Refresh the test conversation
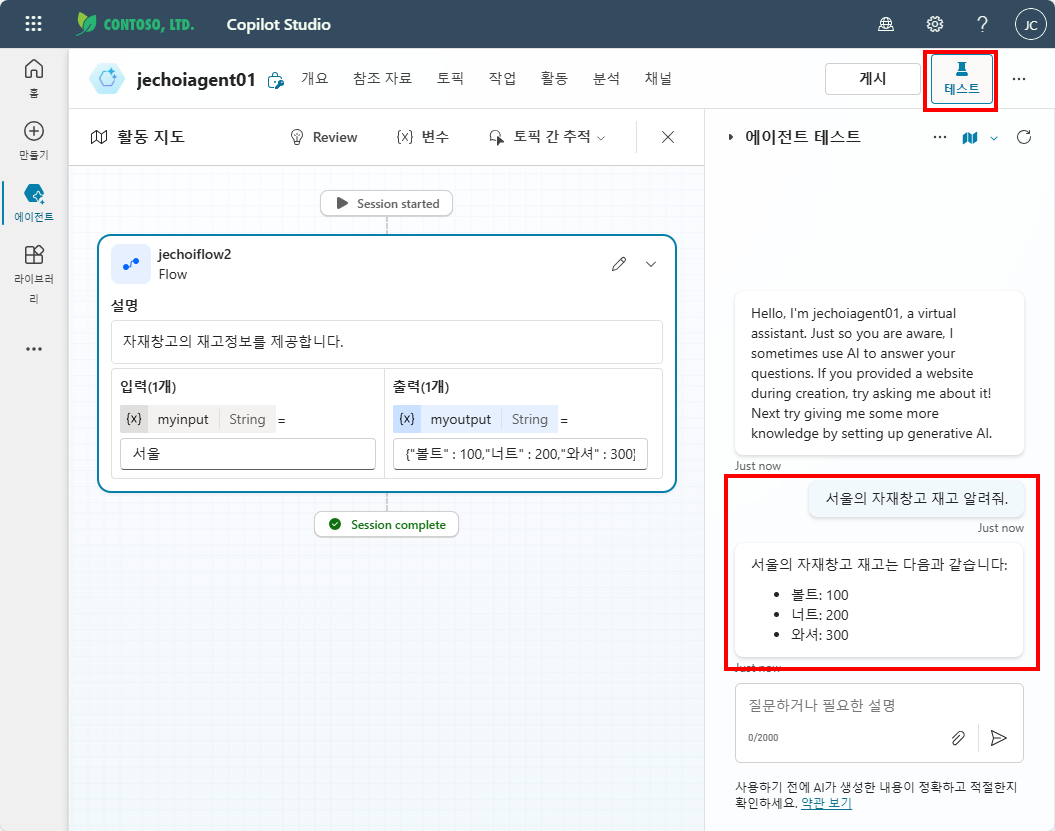Screen dimensions: 1055x831 pyautogui.click(x=1024, y=137)
